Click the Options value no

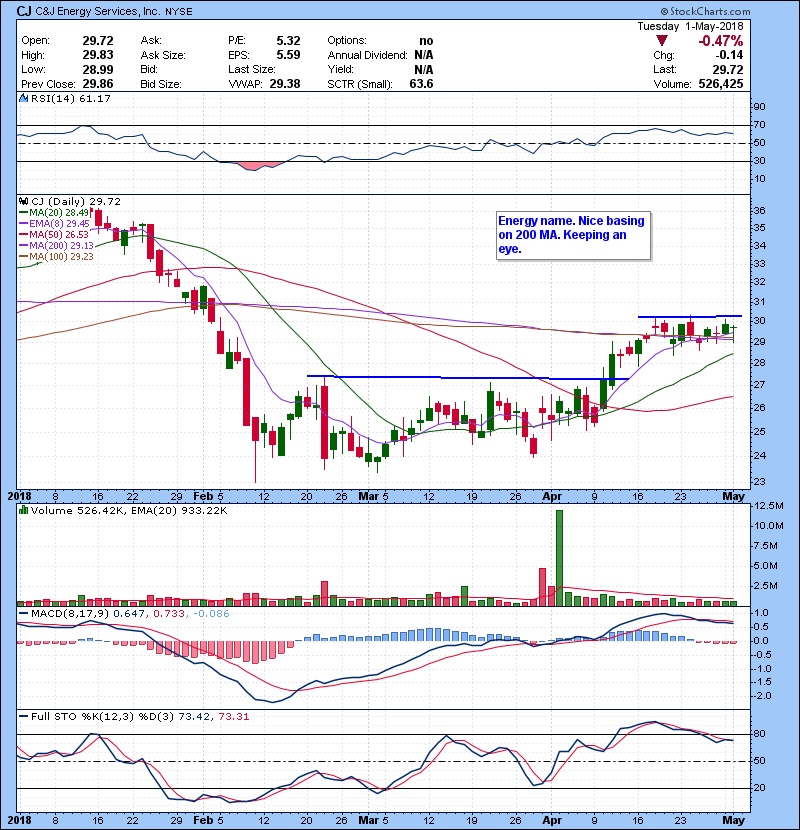click(x=426, y=41)
